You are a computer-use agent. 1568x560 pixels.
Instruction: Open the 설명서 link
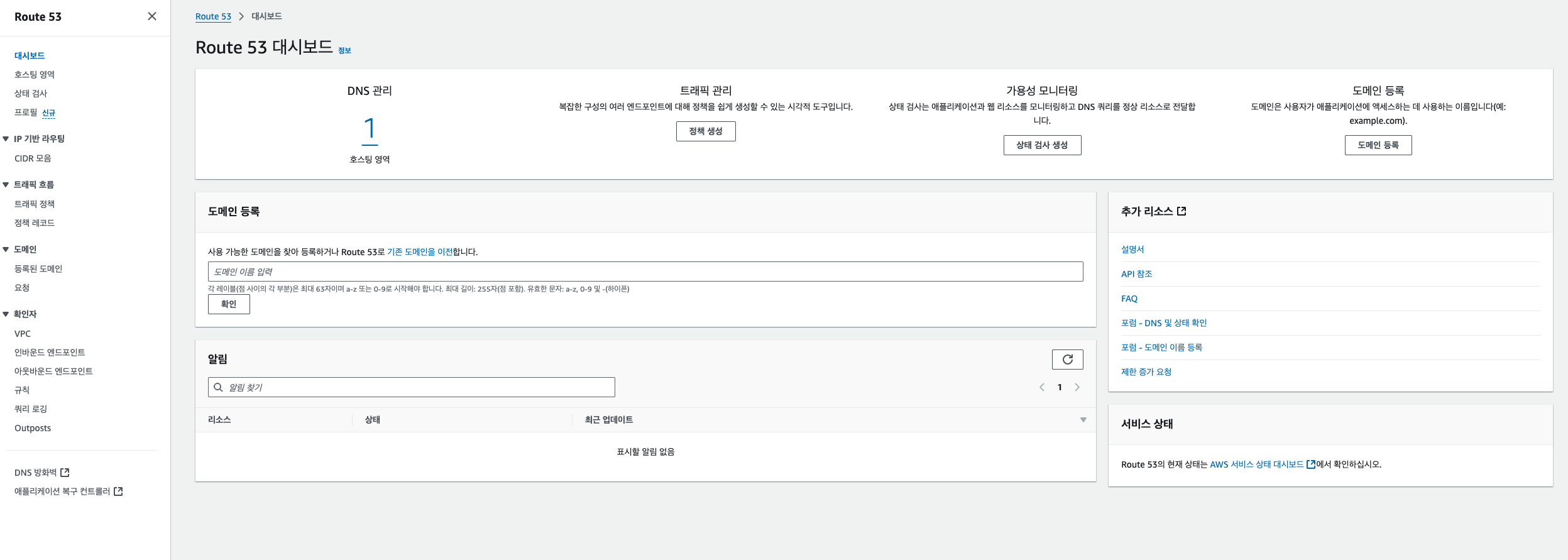(x=1132, y=250)
